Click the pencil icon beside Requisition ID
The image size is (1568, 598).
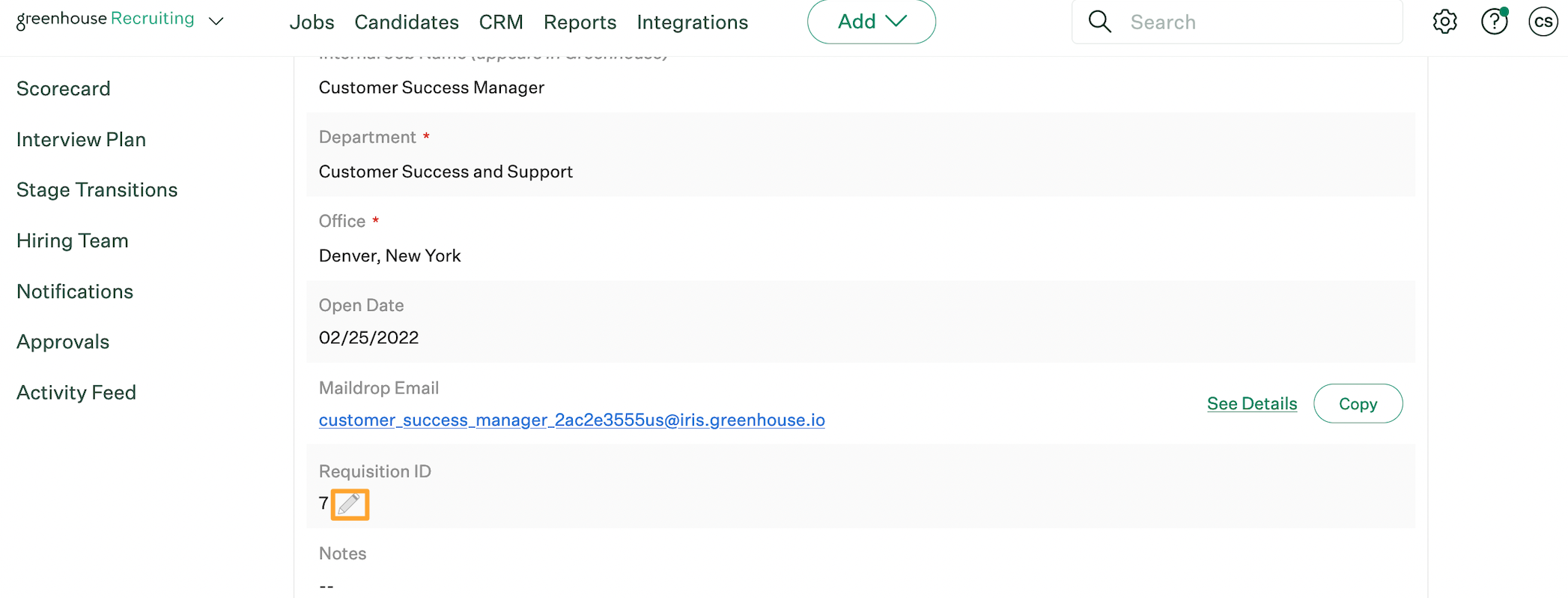tap(350, 504)
